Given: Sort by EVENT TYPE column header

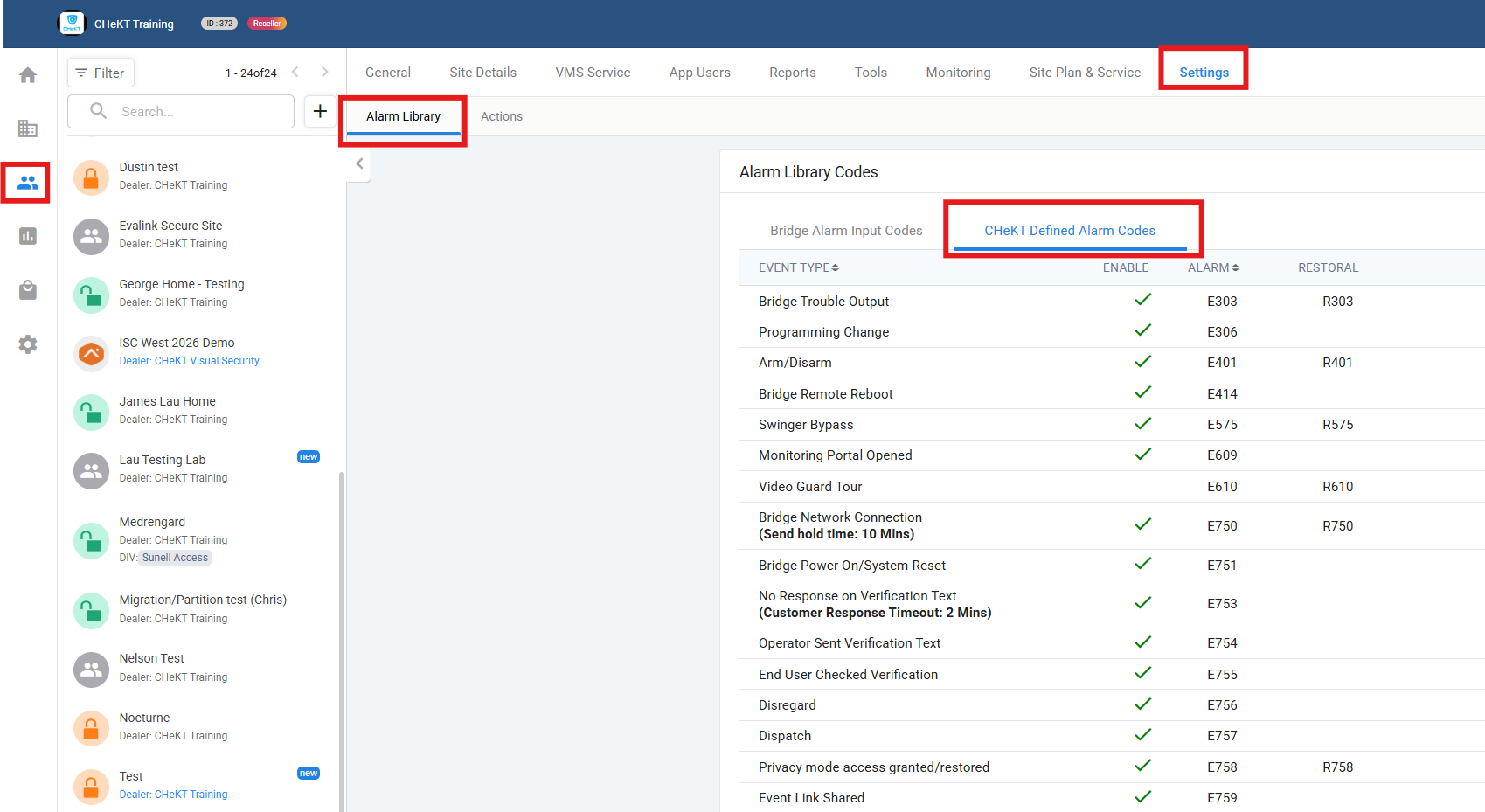Looking at the screenshot, I should point(798,267).
